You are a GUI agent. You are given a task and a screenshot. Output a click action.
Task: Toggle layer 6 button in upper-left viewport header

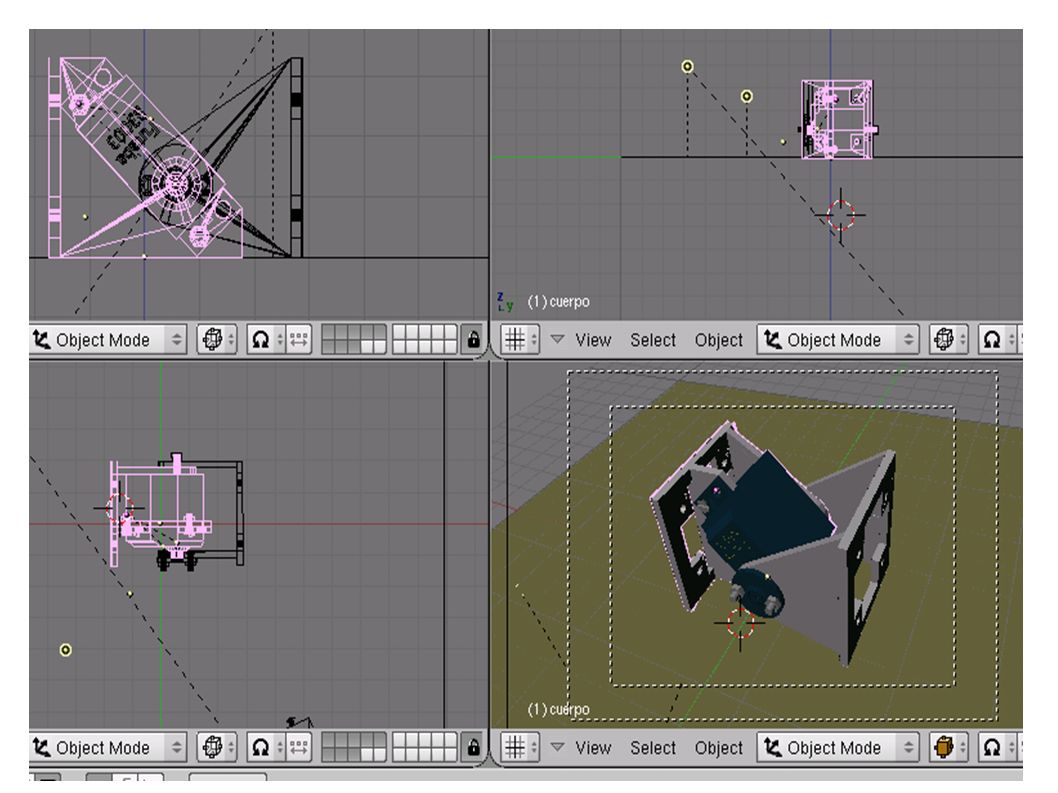click(x=399, y=332)
